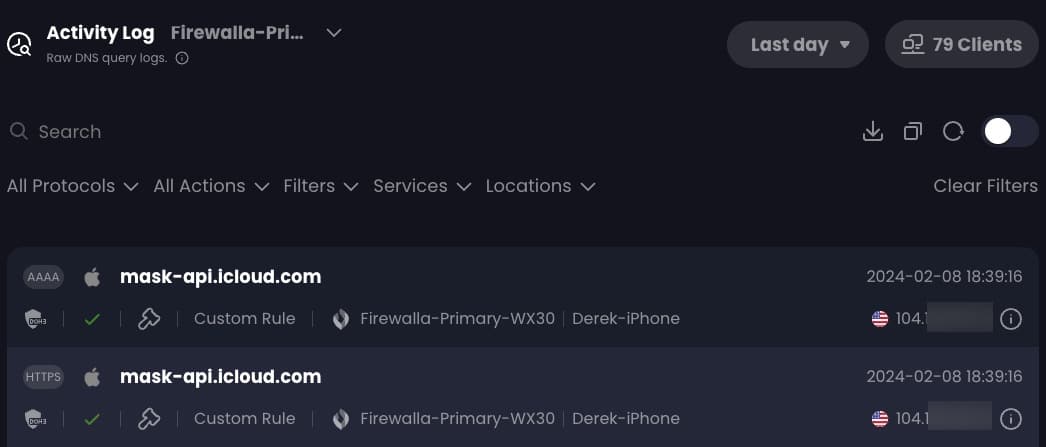Viewport: 1046px width, 447px height.
Task: Click the 79 Clients button
Action: pos(962,45)
